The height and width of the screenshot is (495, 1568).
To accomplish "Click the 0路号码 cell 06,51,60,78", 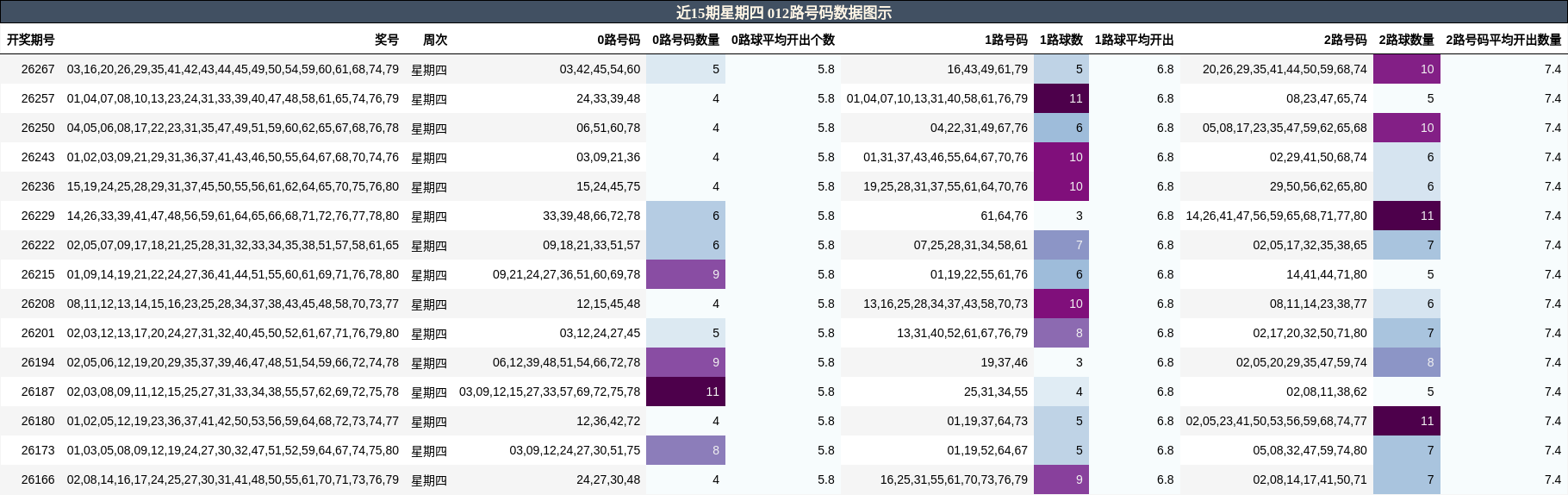I will pyautogui.click(x=608, y=128).
